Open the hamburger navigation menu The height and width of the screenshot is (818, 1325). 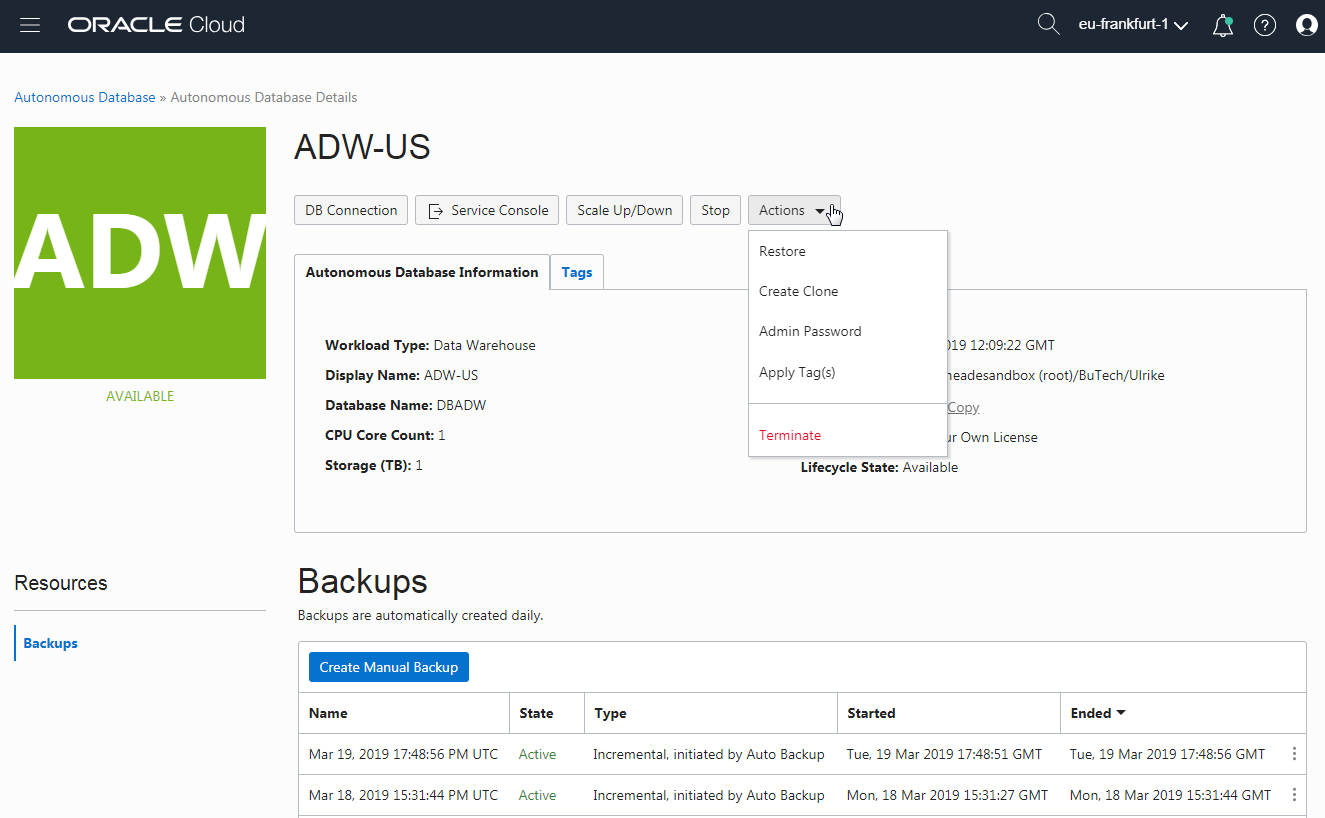point(30,25)
